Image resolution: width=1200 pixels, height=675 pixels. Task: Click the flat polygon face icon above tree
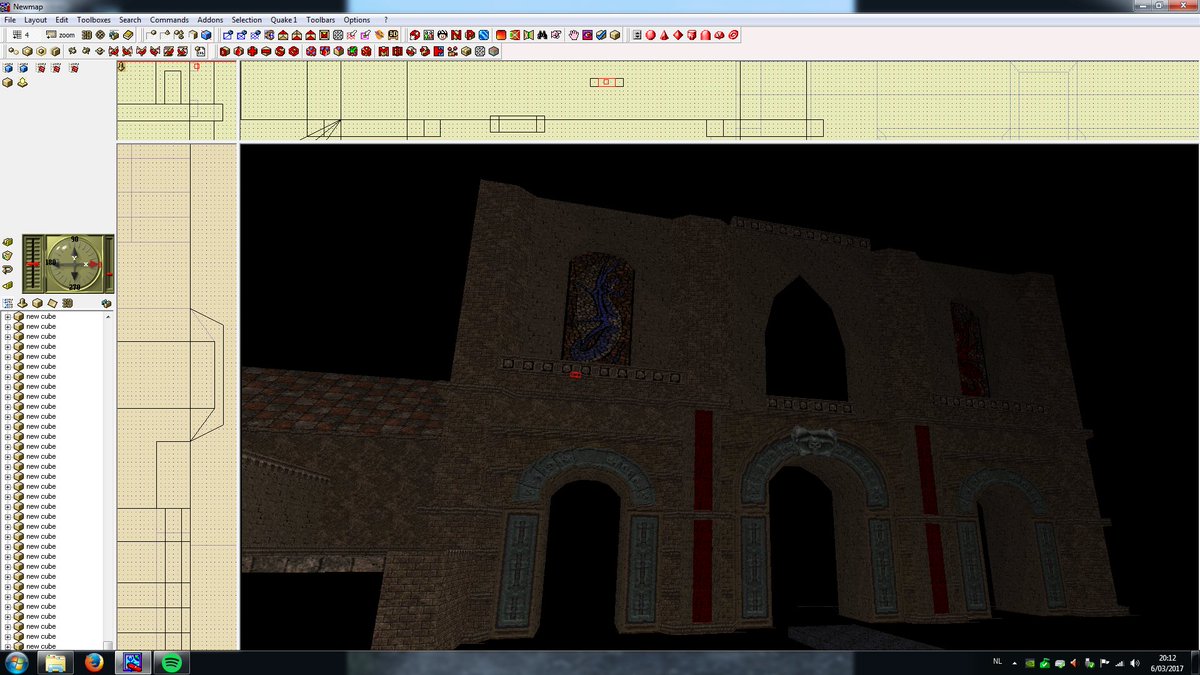[x=52, y=303]
